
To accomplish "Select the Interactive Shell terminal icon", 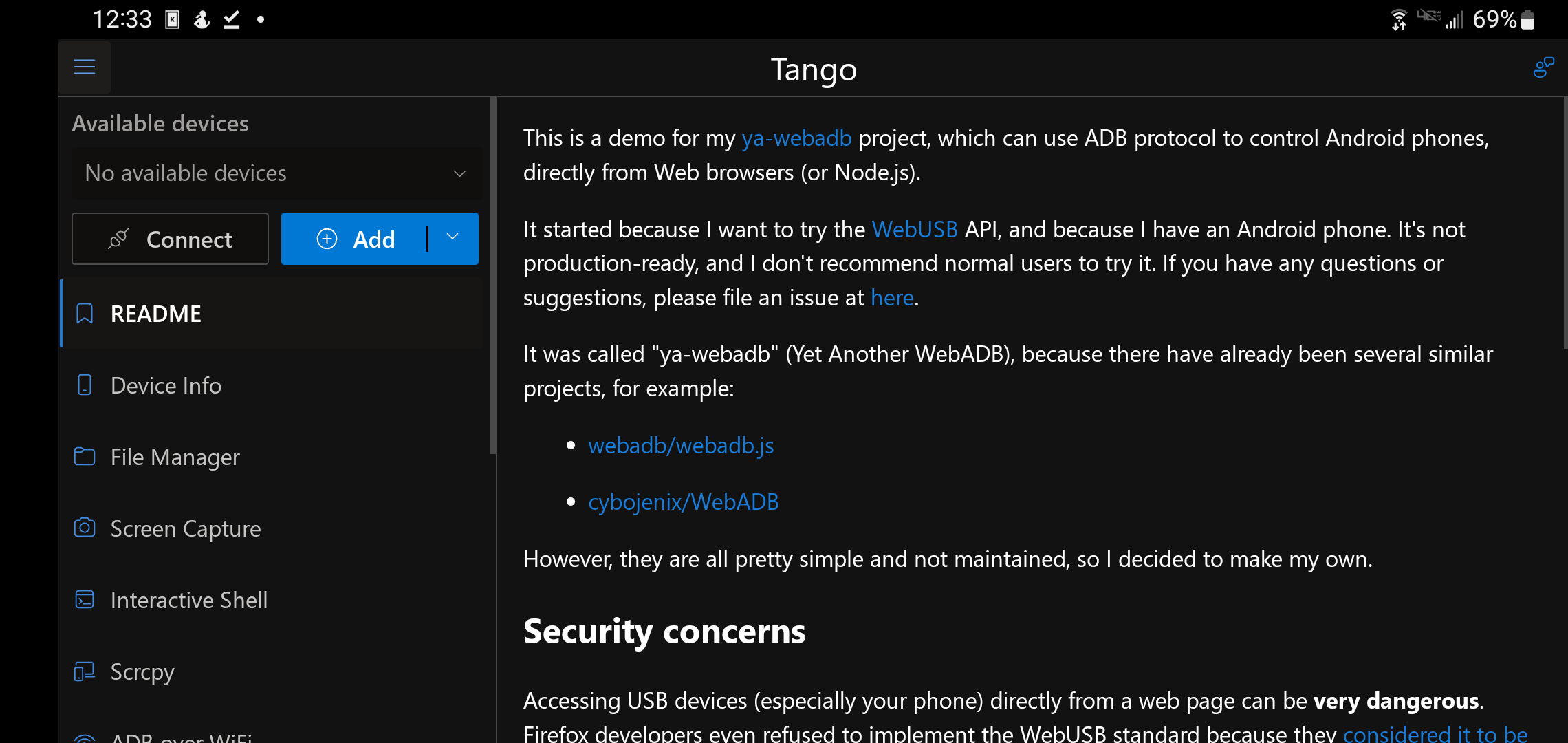I will (85, 599).
